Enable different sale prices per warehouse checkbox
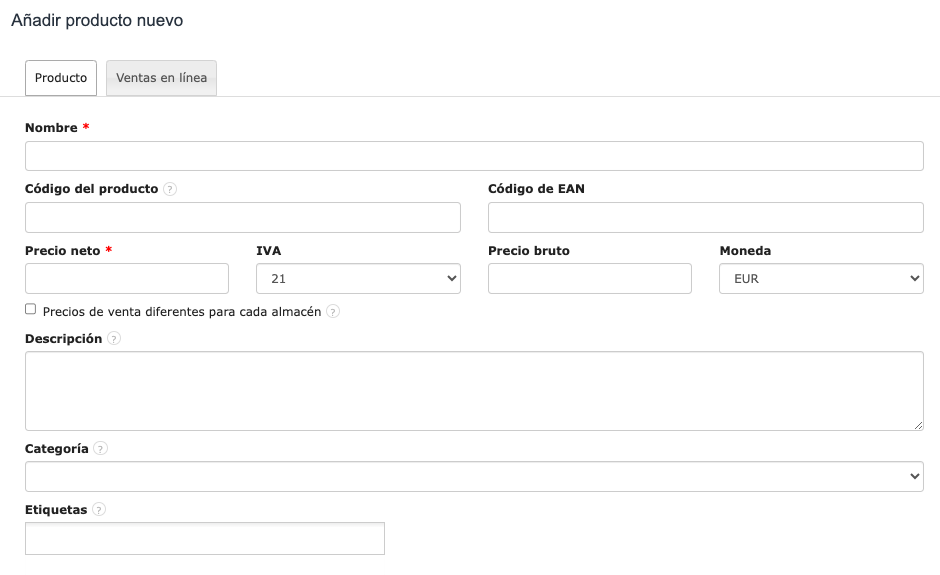This screenshot has height=575, width=940. click(31, 310)
